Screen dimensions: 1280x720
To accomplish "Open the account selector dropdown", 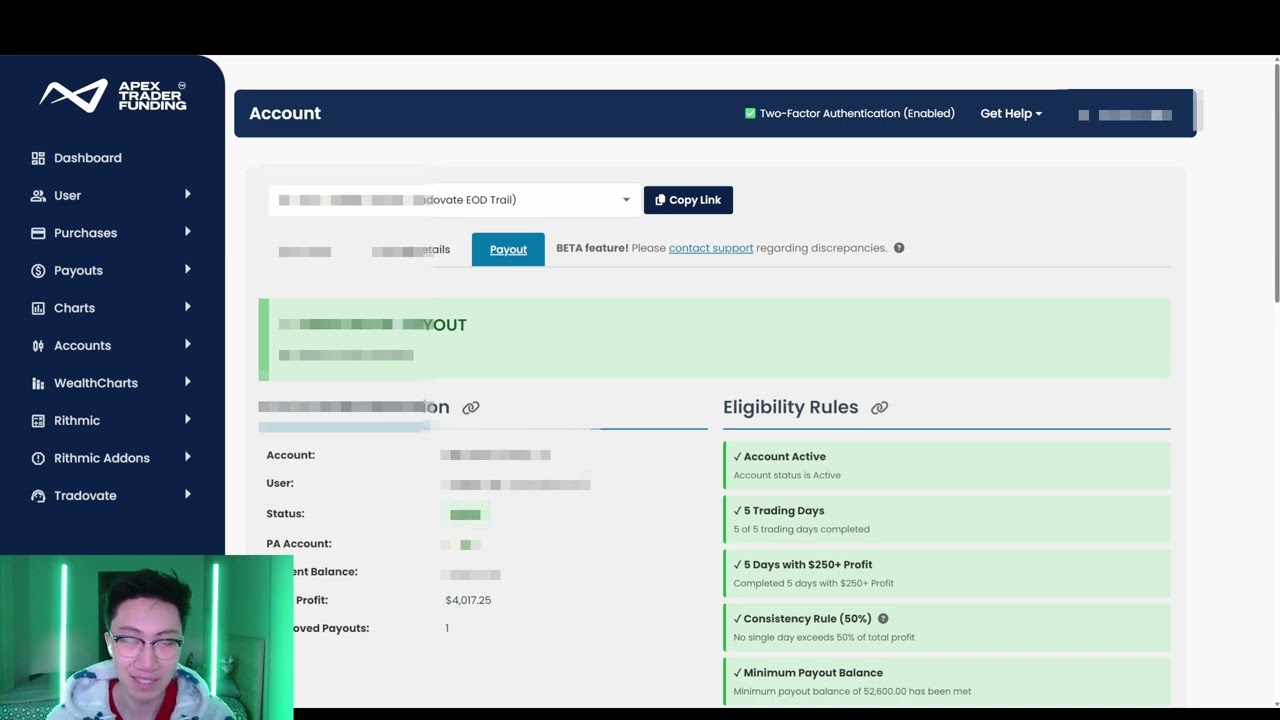I will click(454, 200).
